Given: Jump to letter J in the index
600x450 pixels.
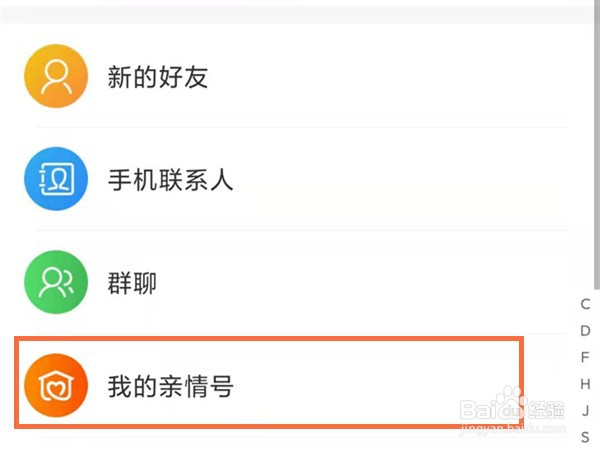Looking at the screenshot, I should pos(586,410).
